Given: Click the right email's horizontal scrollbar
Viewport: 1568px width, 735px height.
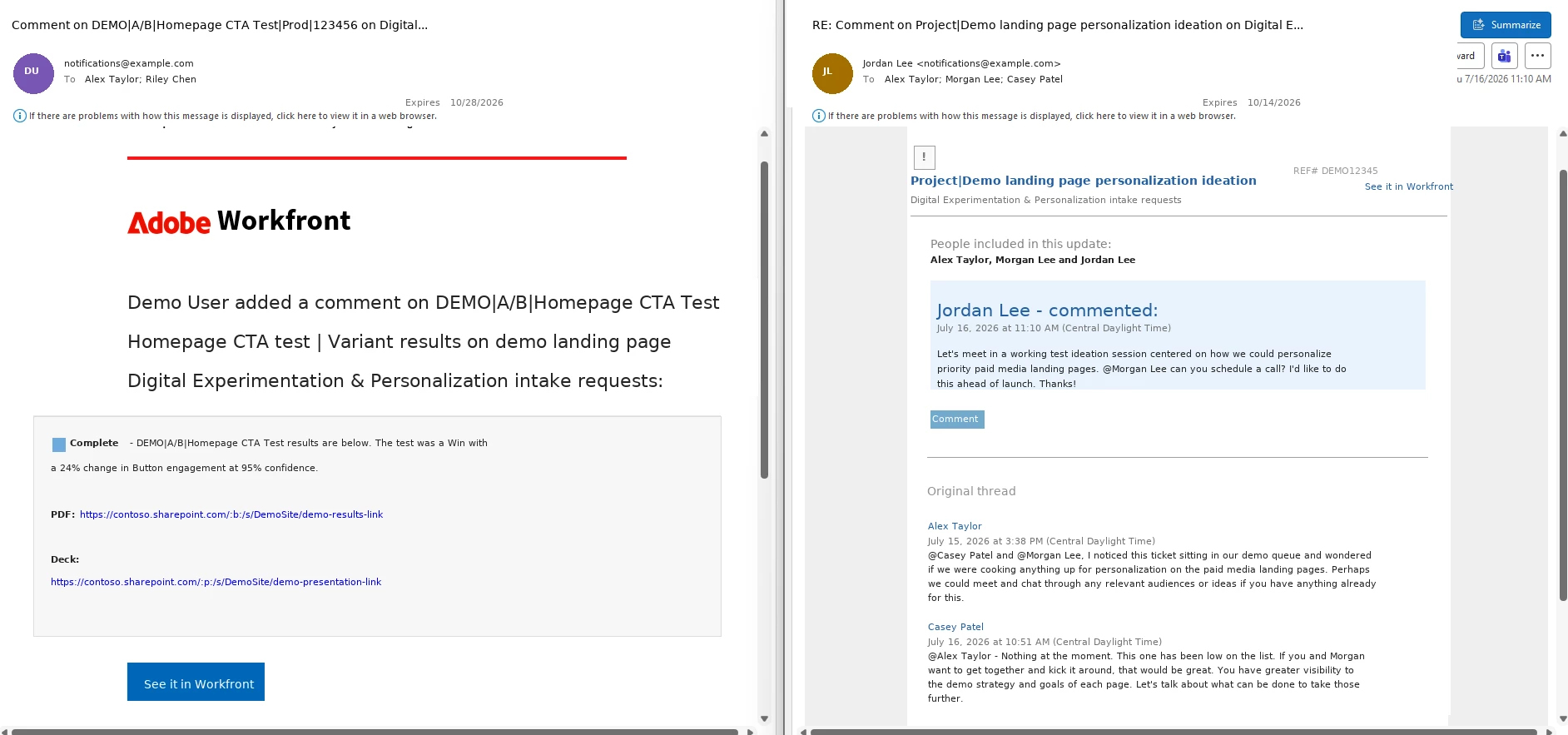Looking at the screenshot, I should point(1174,732).
